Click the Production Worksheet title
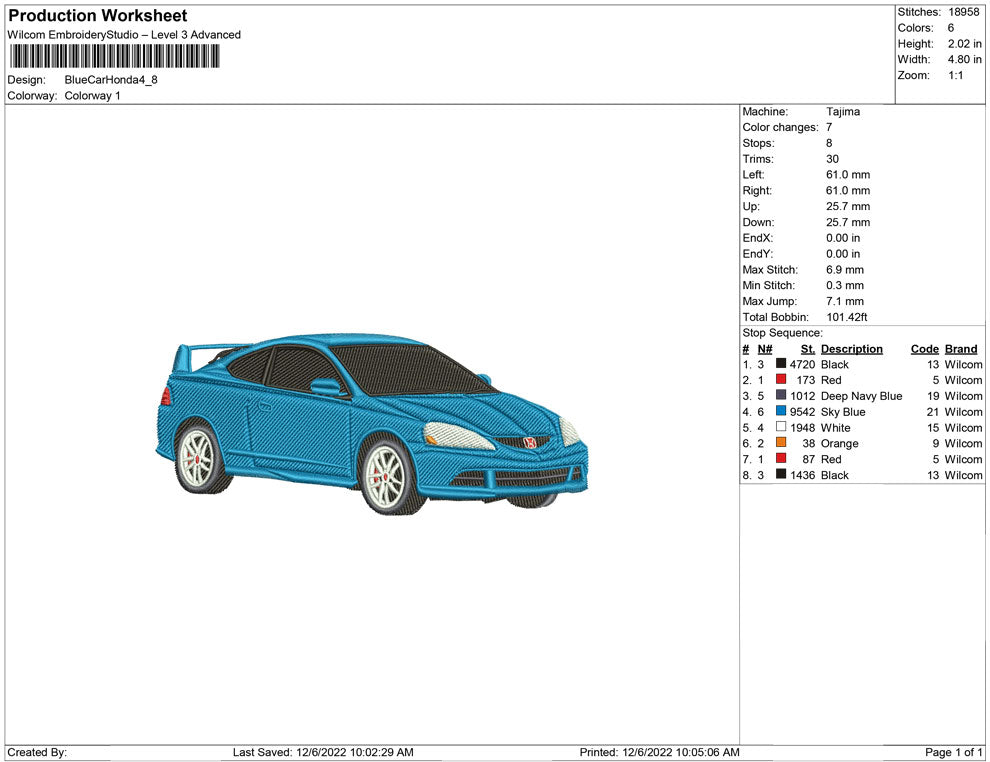The height and width of the screenshot is (762, 990). pyautogui.click(x=97, y=16)
